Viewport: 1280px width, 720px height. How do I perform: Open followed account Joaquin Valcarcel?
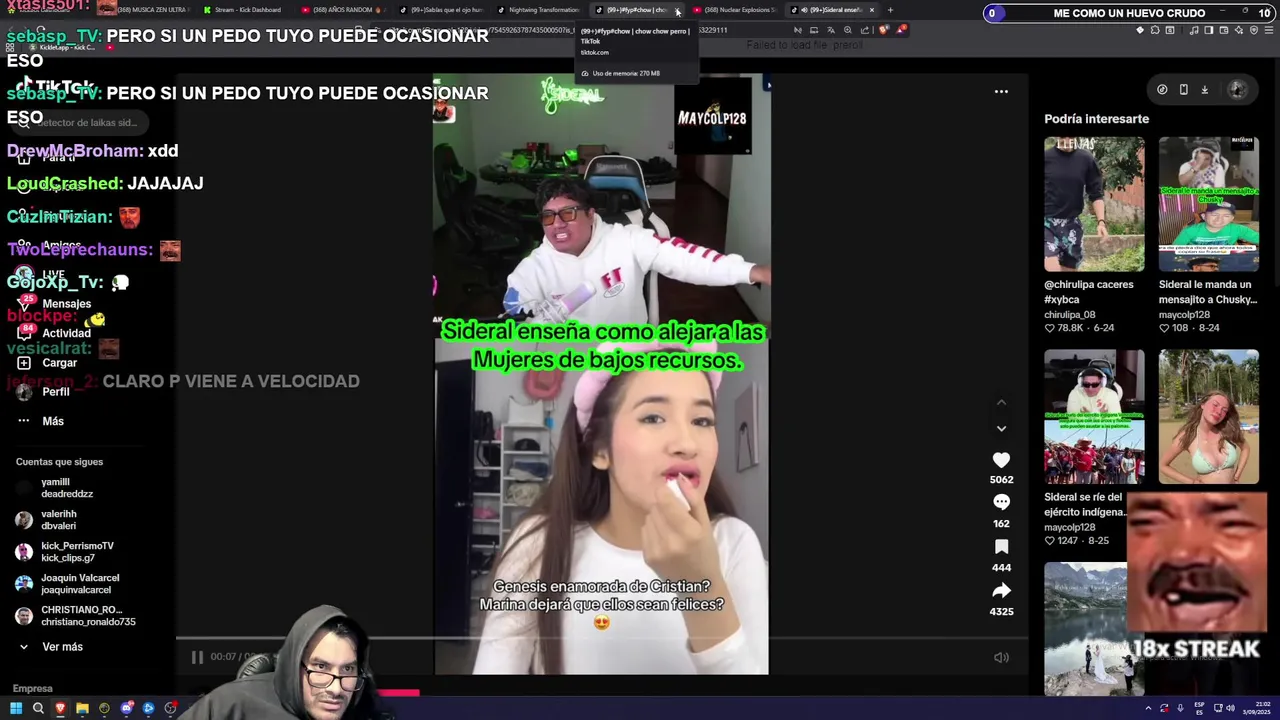pos(79,584)
